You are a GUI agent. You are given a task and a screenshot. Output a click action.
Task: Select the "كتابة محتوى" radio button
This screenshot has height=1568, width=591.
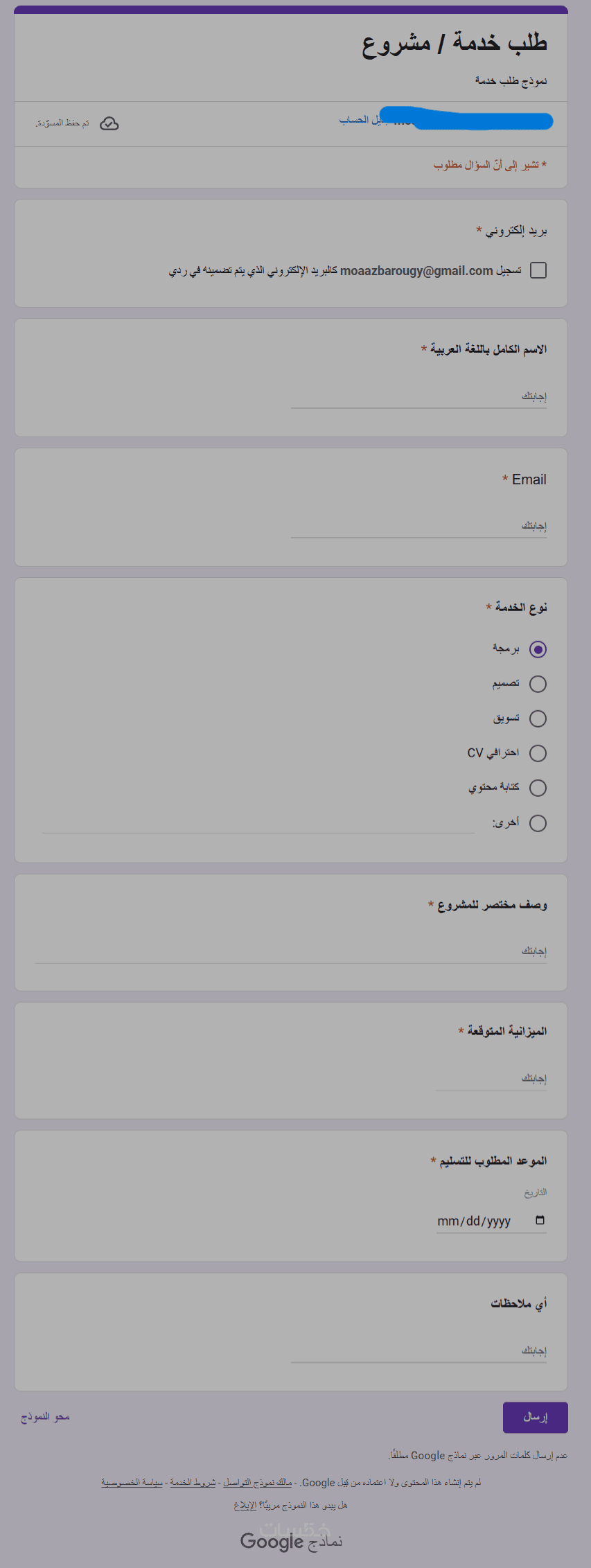538,788
